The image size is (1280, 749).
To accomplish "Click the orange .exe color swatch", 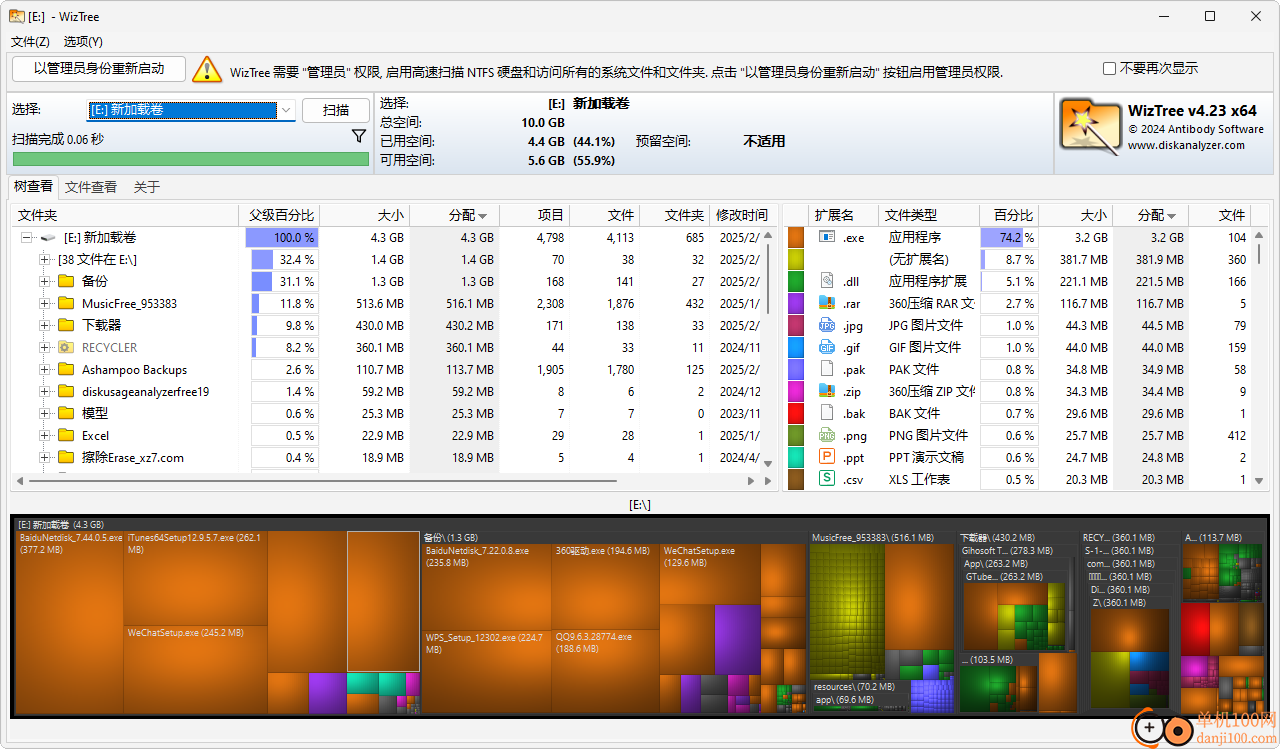I will point(796,238).
